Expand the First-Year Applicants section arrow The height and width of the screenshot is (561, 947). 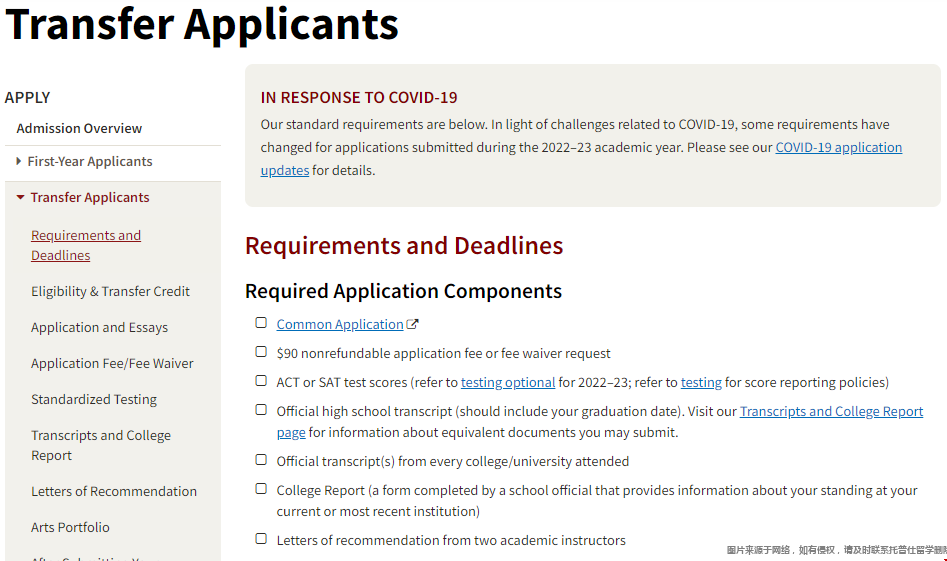pos(19,162)
